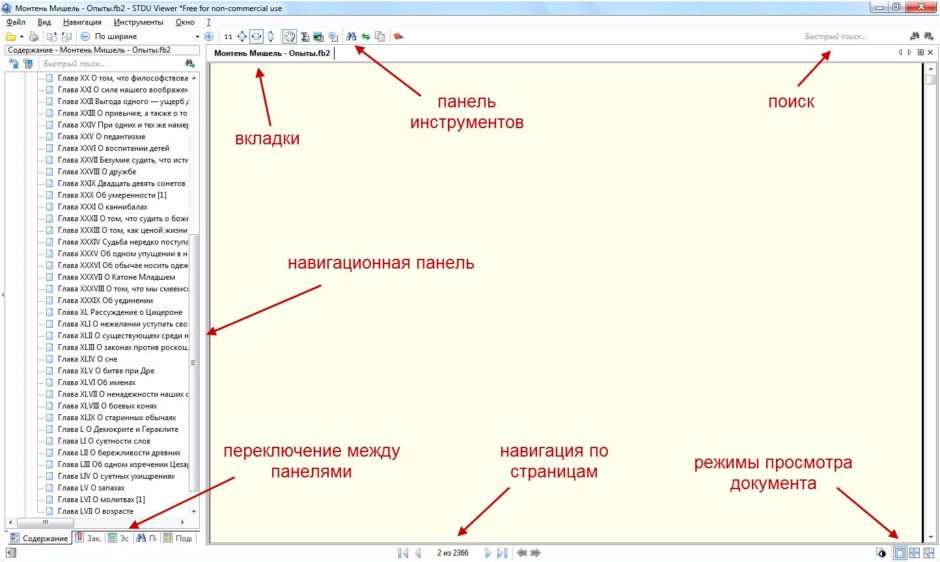The image size is (940, 562).
Task: Open the tab list menu icon
Action: 919,52
